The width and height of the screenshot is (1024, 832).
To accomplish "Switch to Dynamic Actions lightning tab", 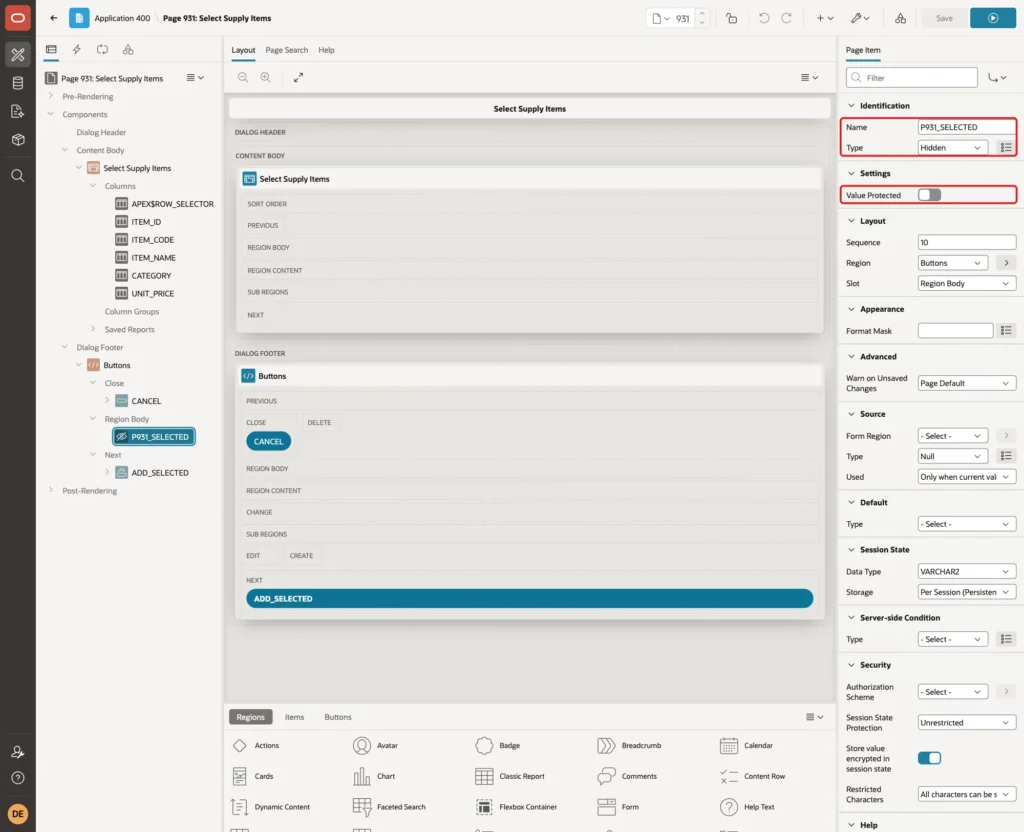I will tap(76, 50).
